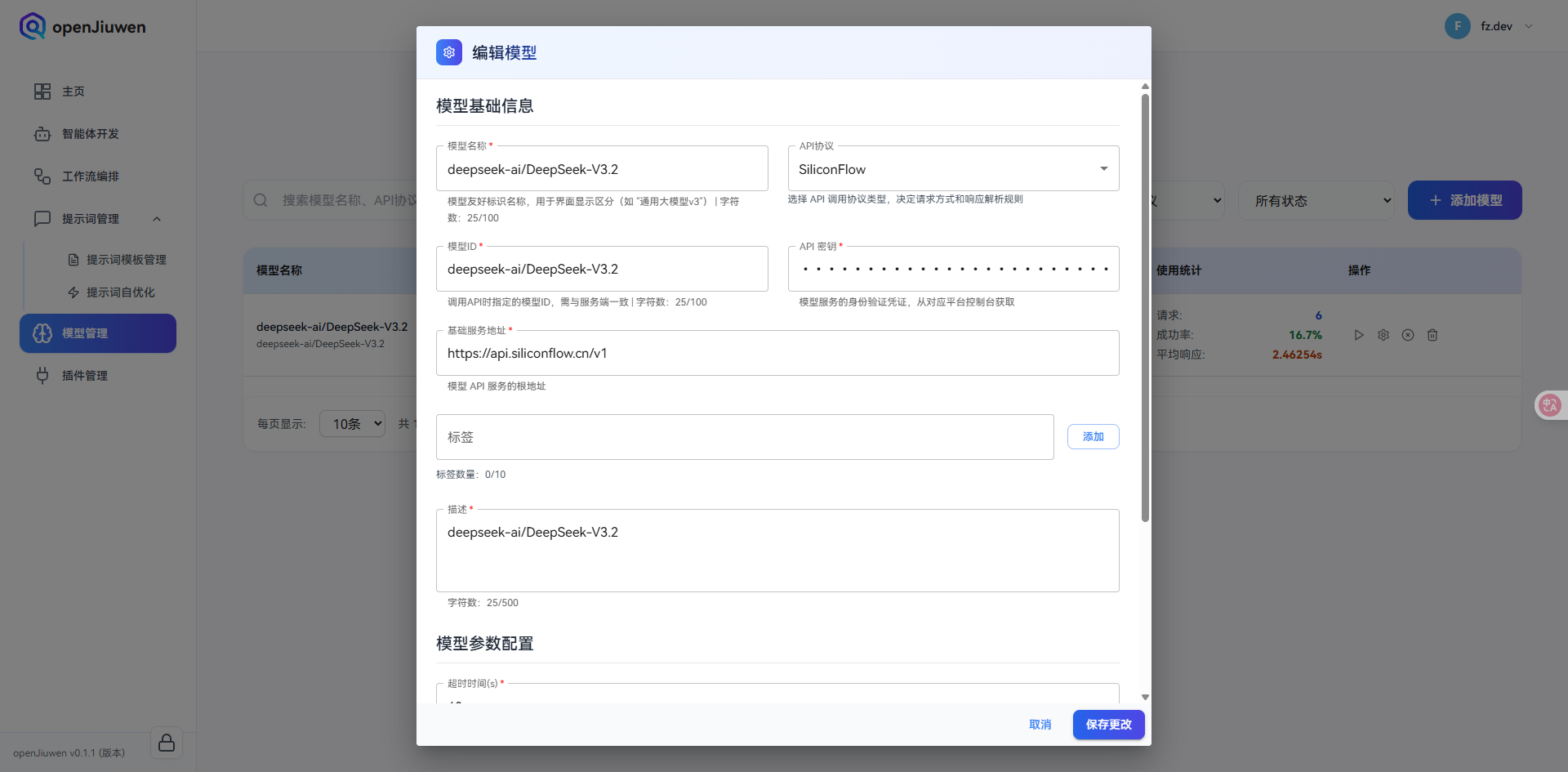Open 工作流编排 in the sidebar

pos(98,176)
